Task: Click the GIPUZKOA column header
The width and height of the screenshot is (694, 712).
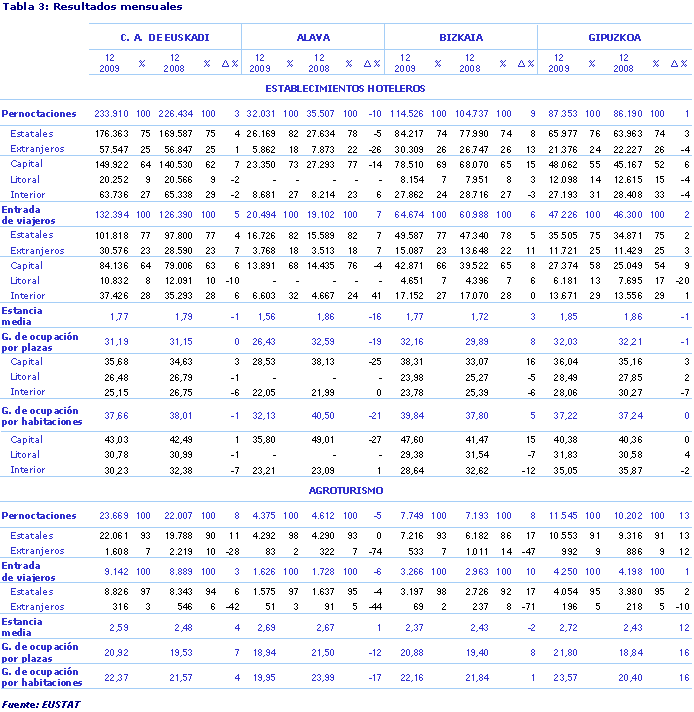Action: (616, 37)
